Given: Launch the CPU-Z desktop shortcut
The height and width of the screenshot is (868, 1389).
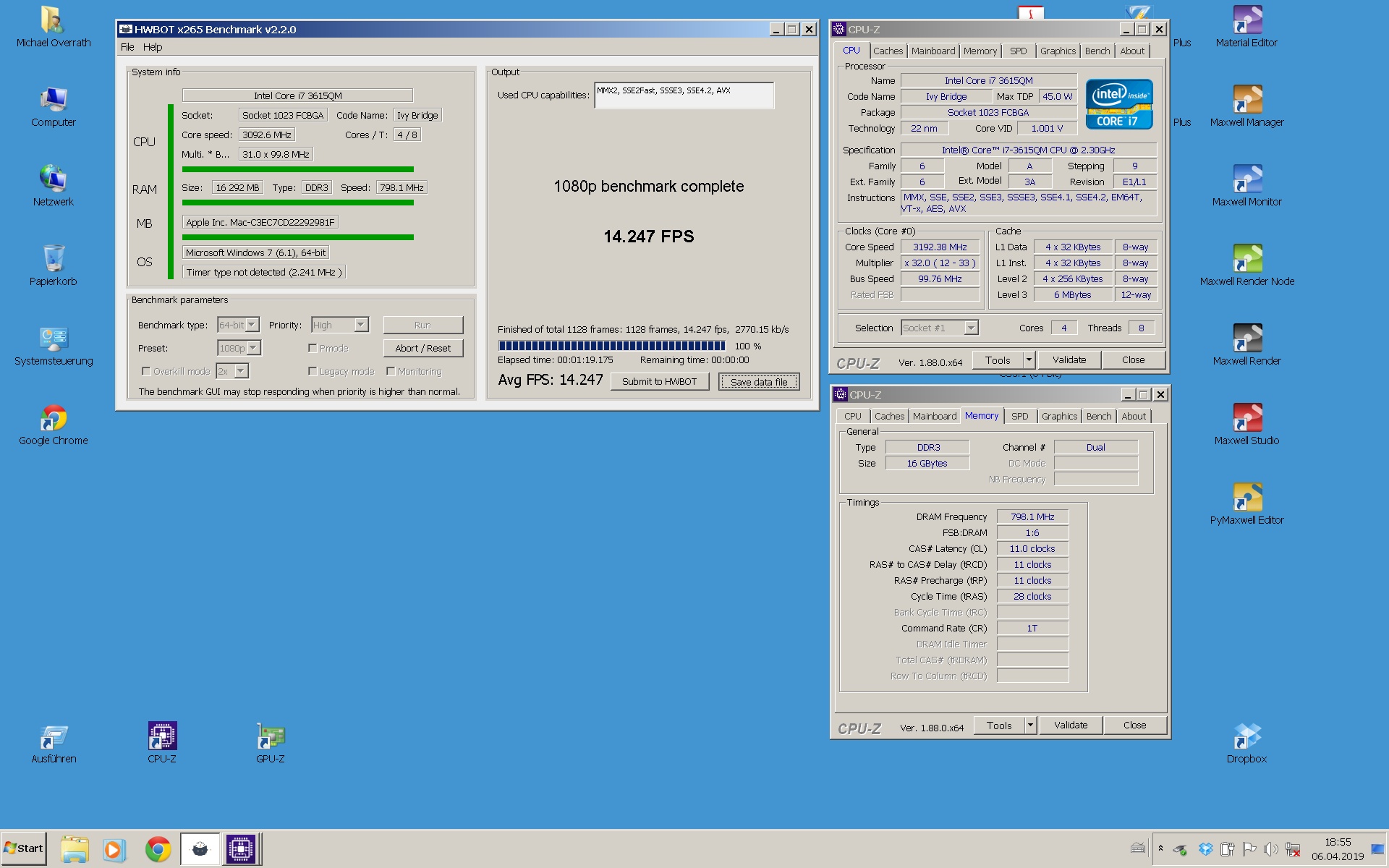Looking at the screenshot, I should click(162, 743).
